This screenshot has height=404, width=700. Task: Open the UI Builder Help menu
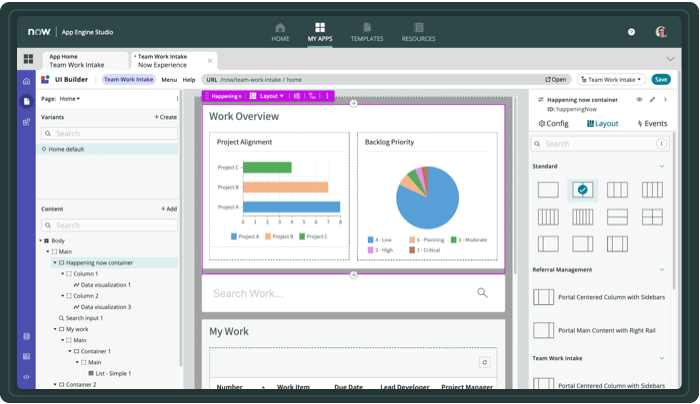click(189, 79)
